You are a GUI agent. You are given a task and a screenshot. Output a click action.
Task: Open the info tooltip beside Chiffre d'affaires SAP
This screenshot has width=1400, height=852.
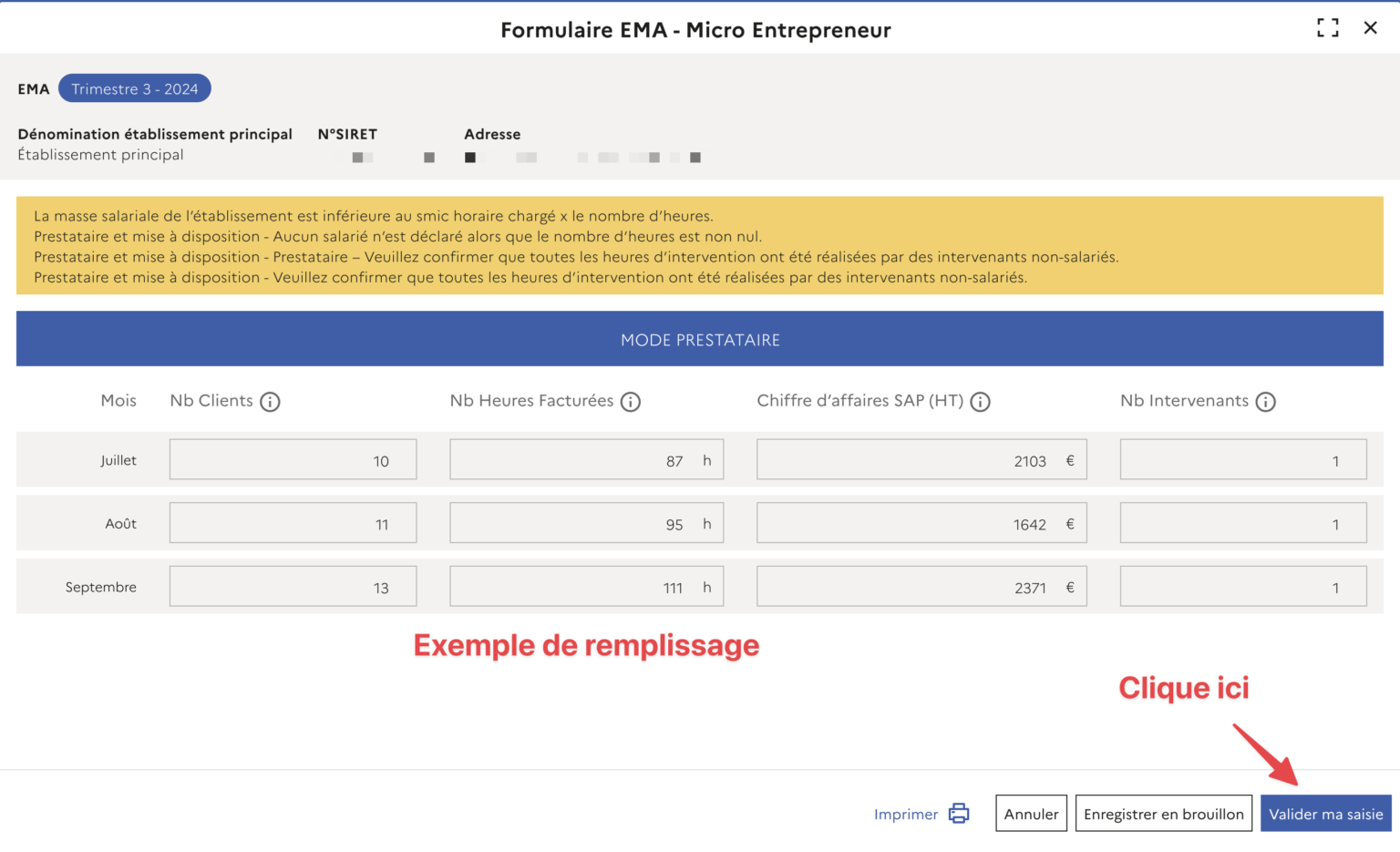click(x=980, y=401)
